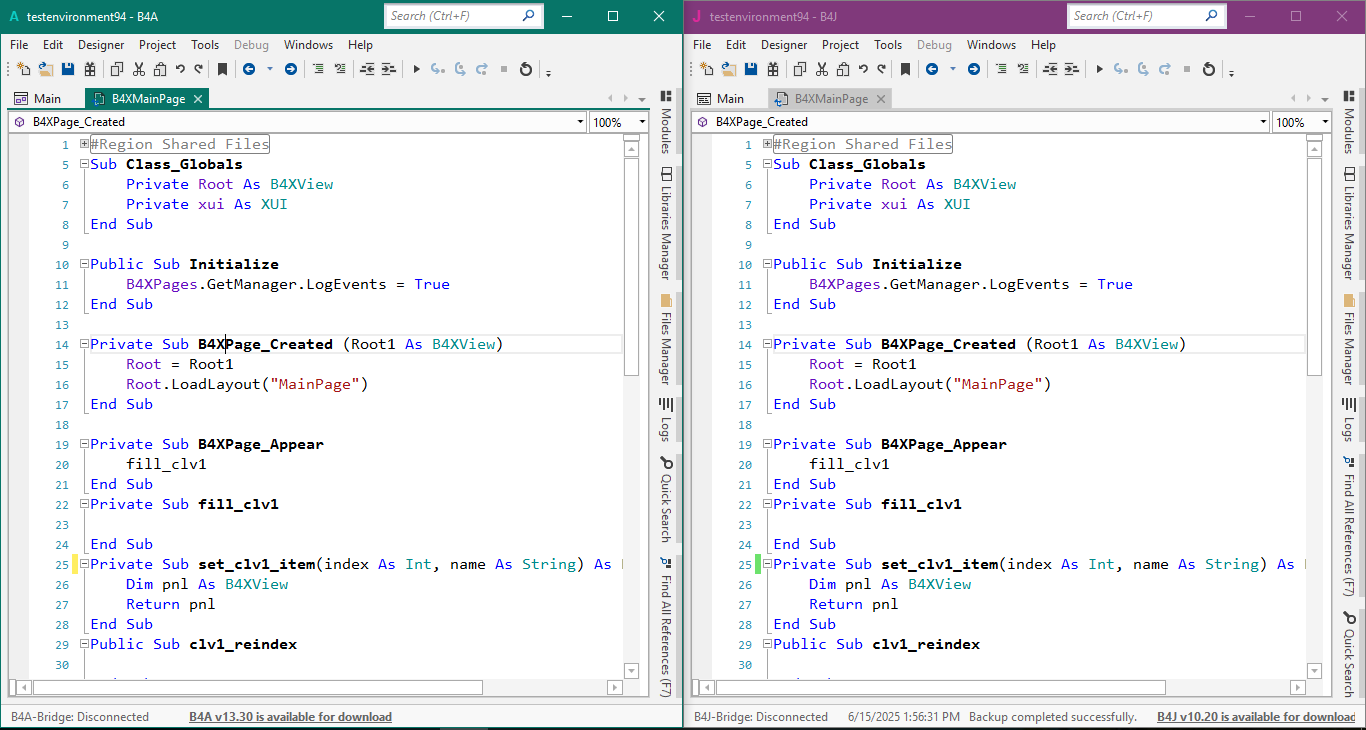Click the B4A v13.30 download link

(289, 717)
